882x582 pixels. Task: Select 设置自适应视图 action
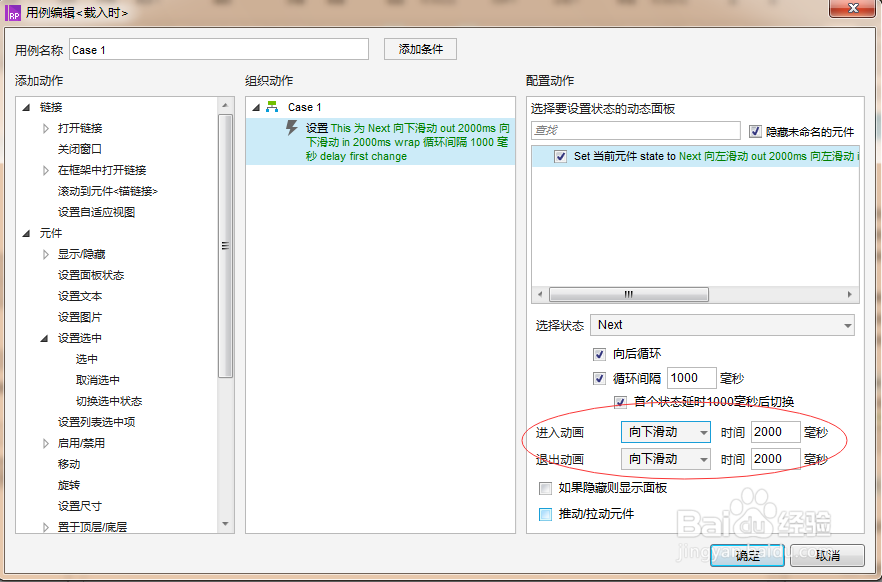pyautogui.click(x=96, y=212)
